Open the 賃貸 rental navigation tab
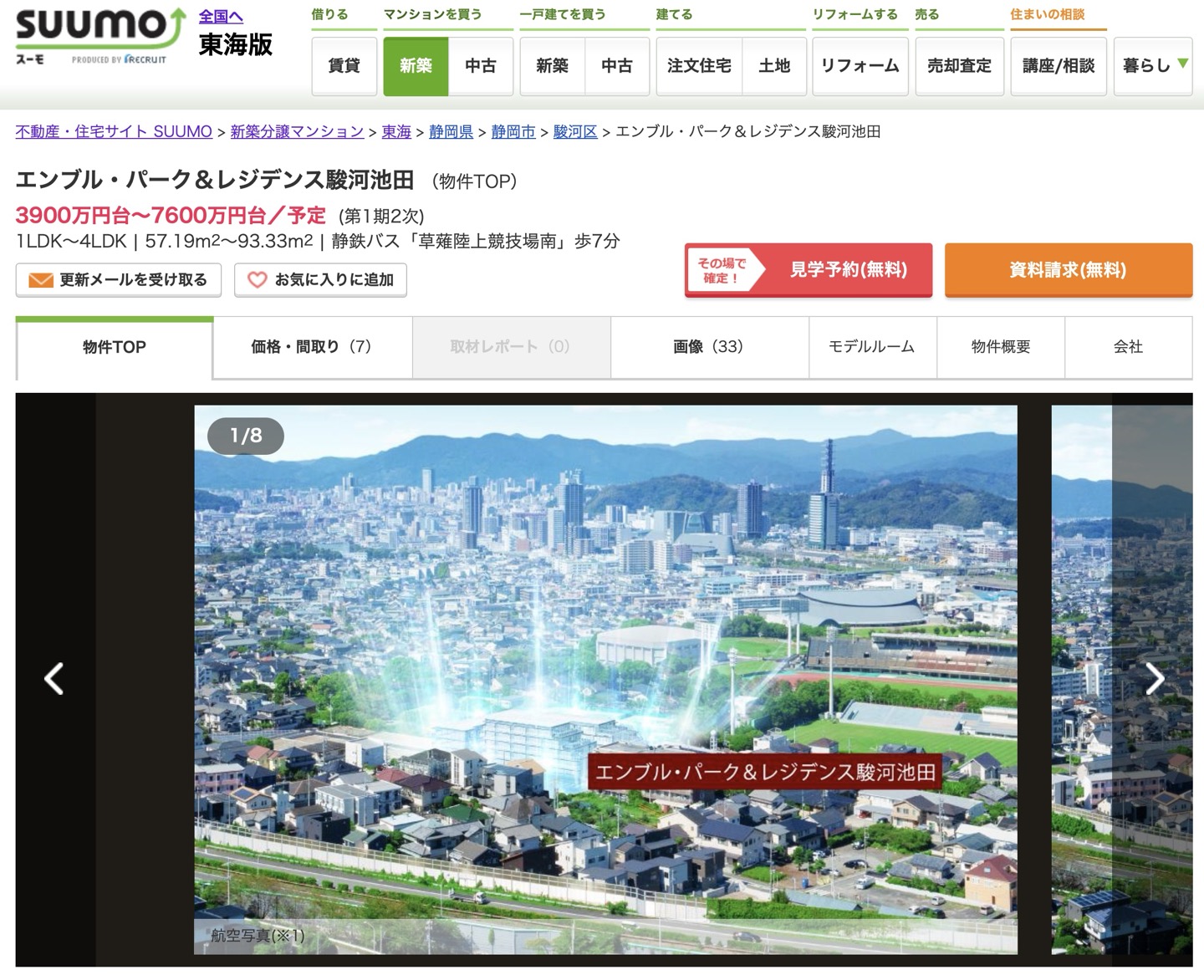The image size is (1204, 980). (344, 65)
